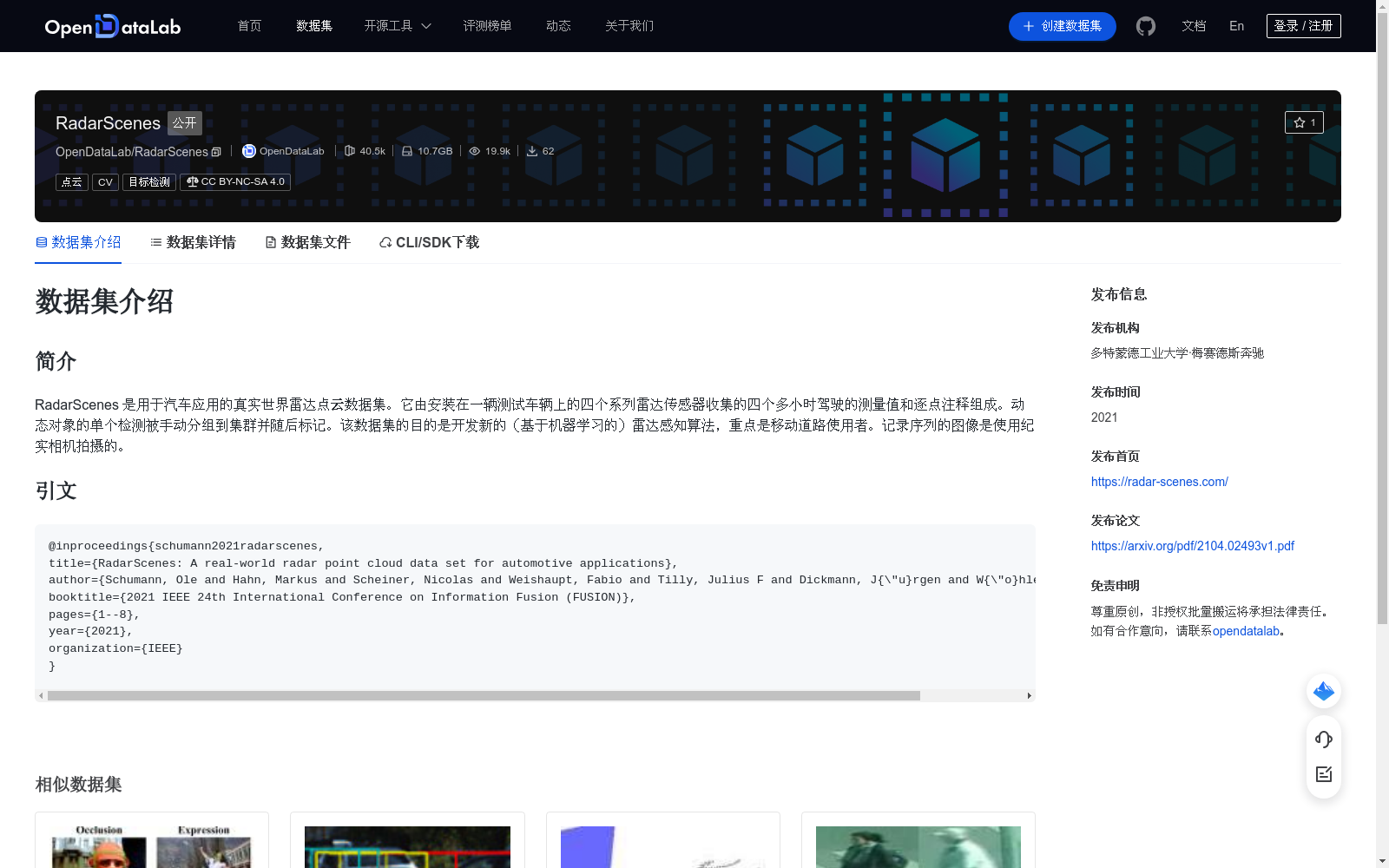
Task: Click the code scrollbar right arrow
Action: point(1030,695)
